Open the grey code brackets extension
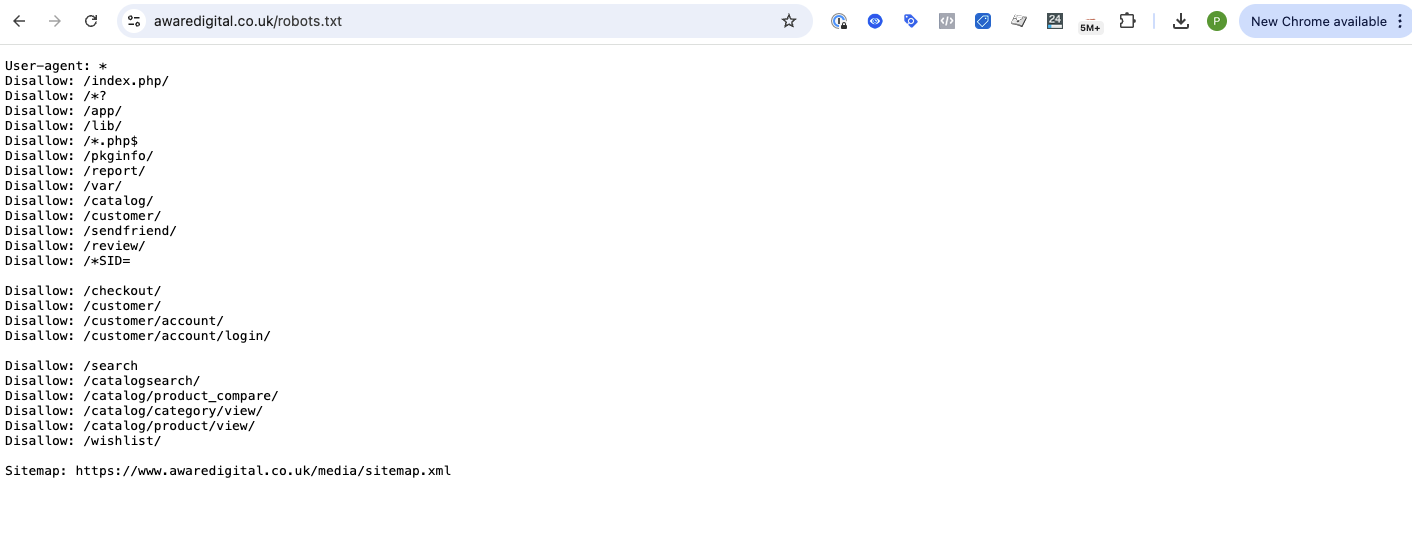 point(947,21)
